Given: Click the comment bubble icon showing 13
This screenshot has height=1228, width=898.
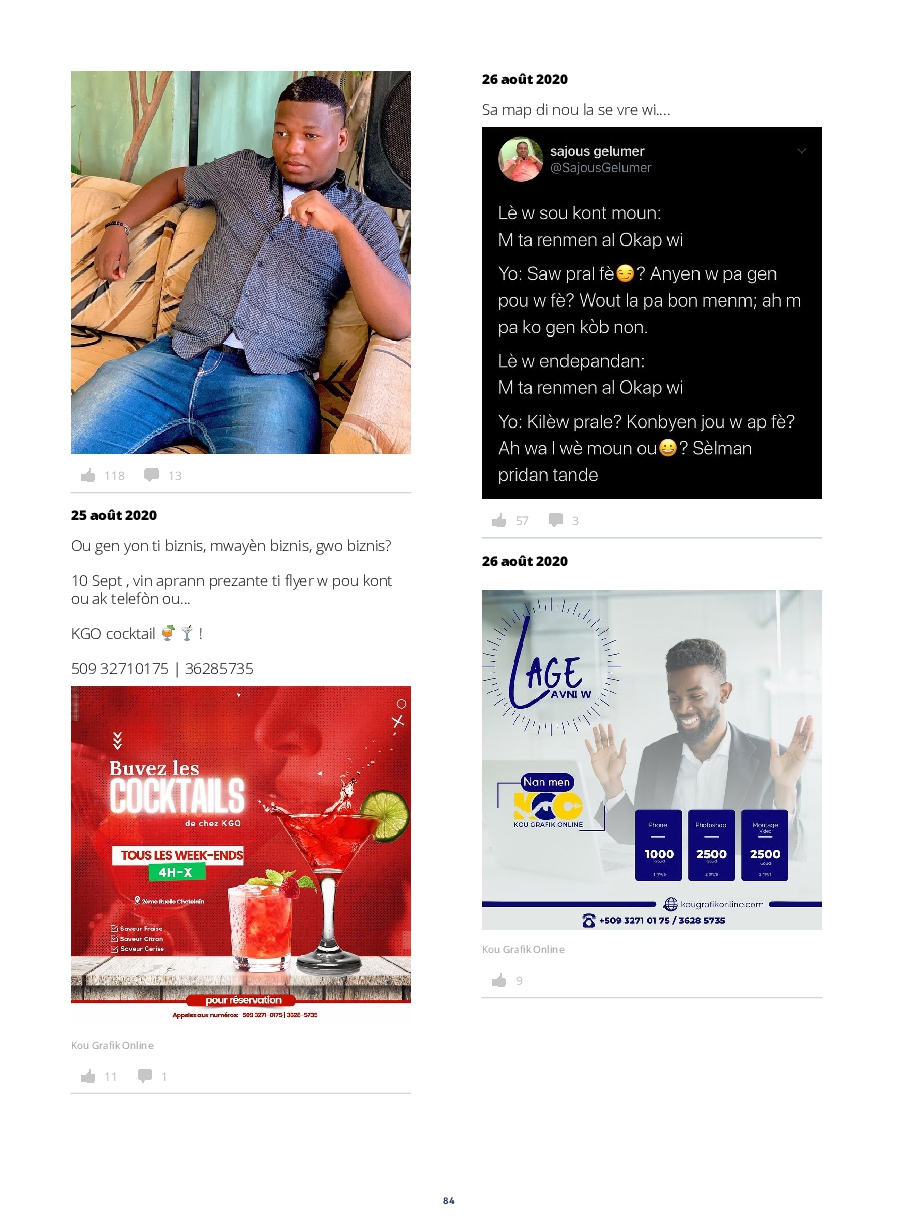Looking at the screenshot, I should [151, 475].
